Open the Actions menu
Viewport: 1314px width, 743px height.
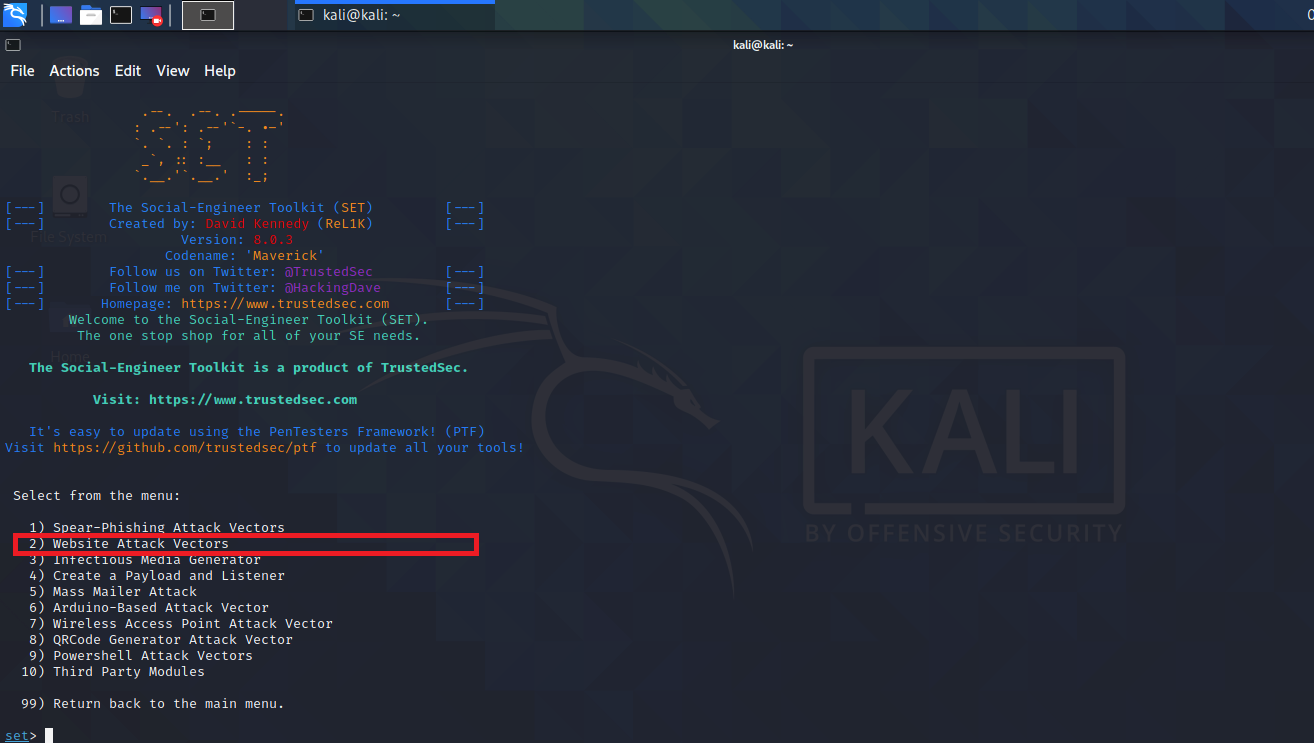(x=75, y=71)
